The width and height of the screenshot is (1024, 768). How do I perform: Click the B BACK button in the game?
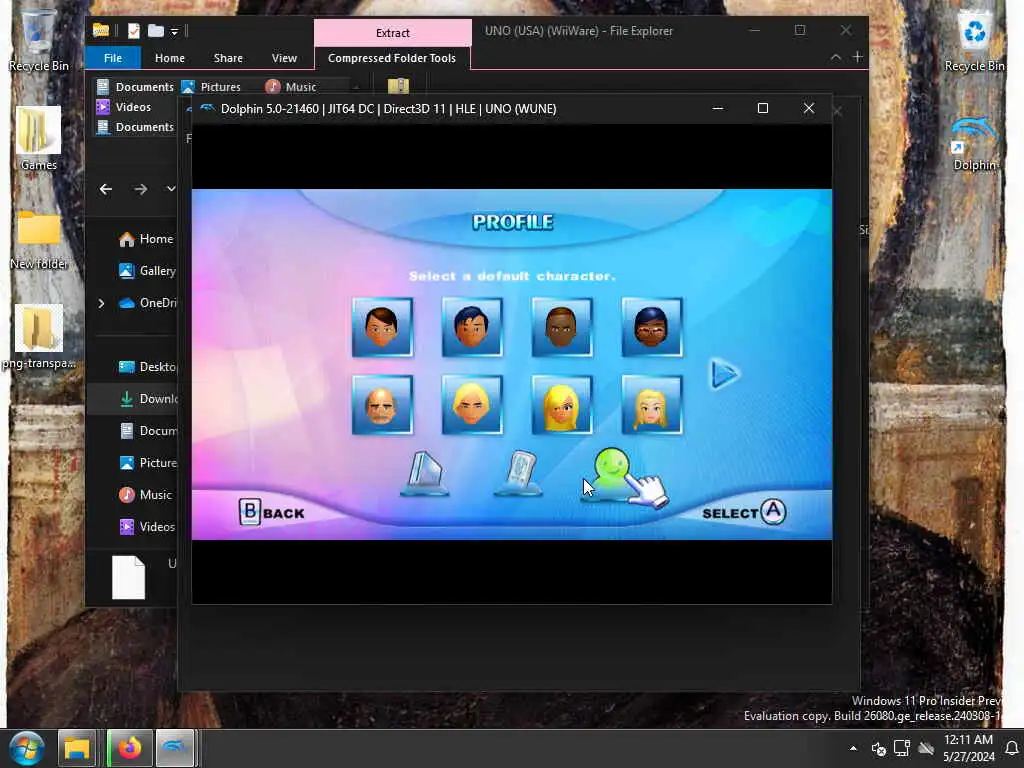coord(272,513)
